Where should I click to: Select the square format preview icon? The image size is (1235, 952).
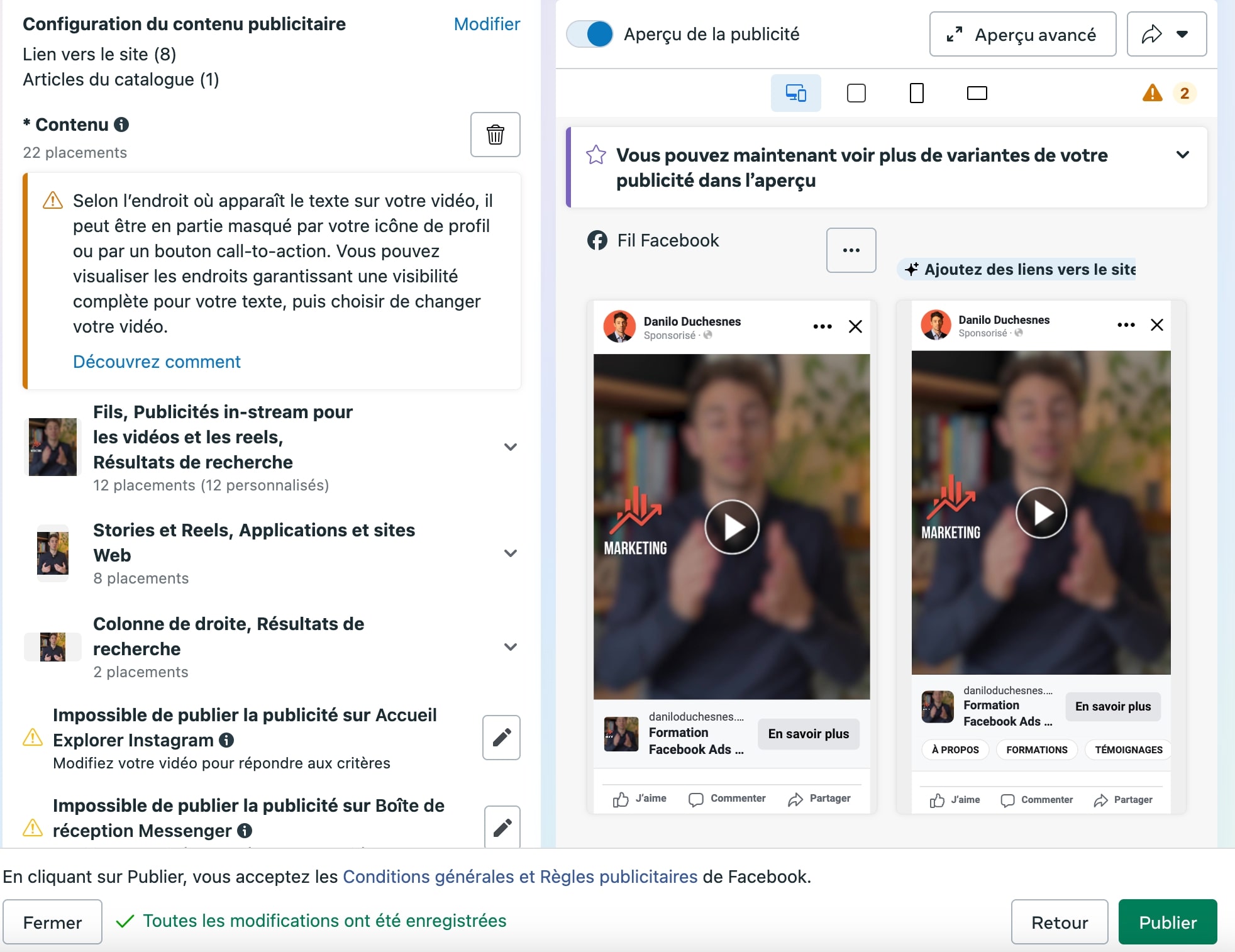[856, 93]
